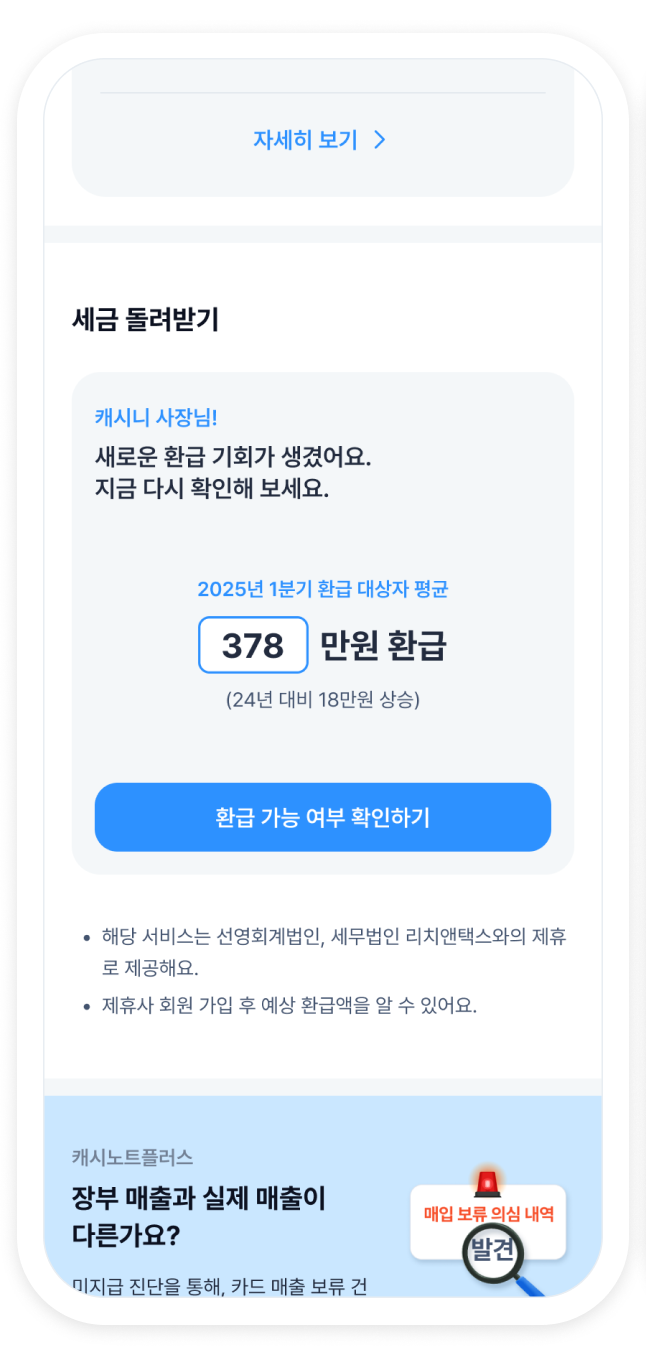Viewport: 646px width, 1360px height.
Task: Open the 자세히 보기 link
Action: pyautogui.click(x=305, y=140)
